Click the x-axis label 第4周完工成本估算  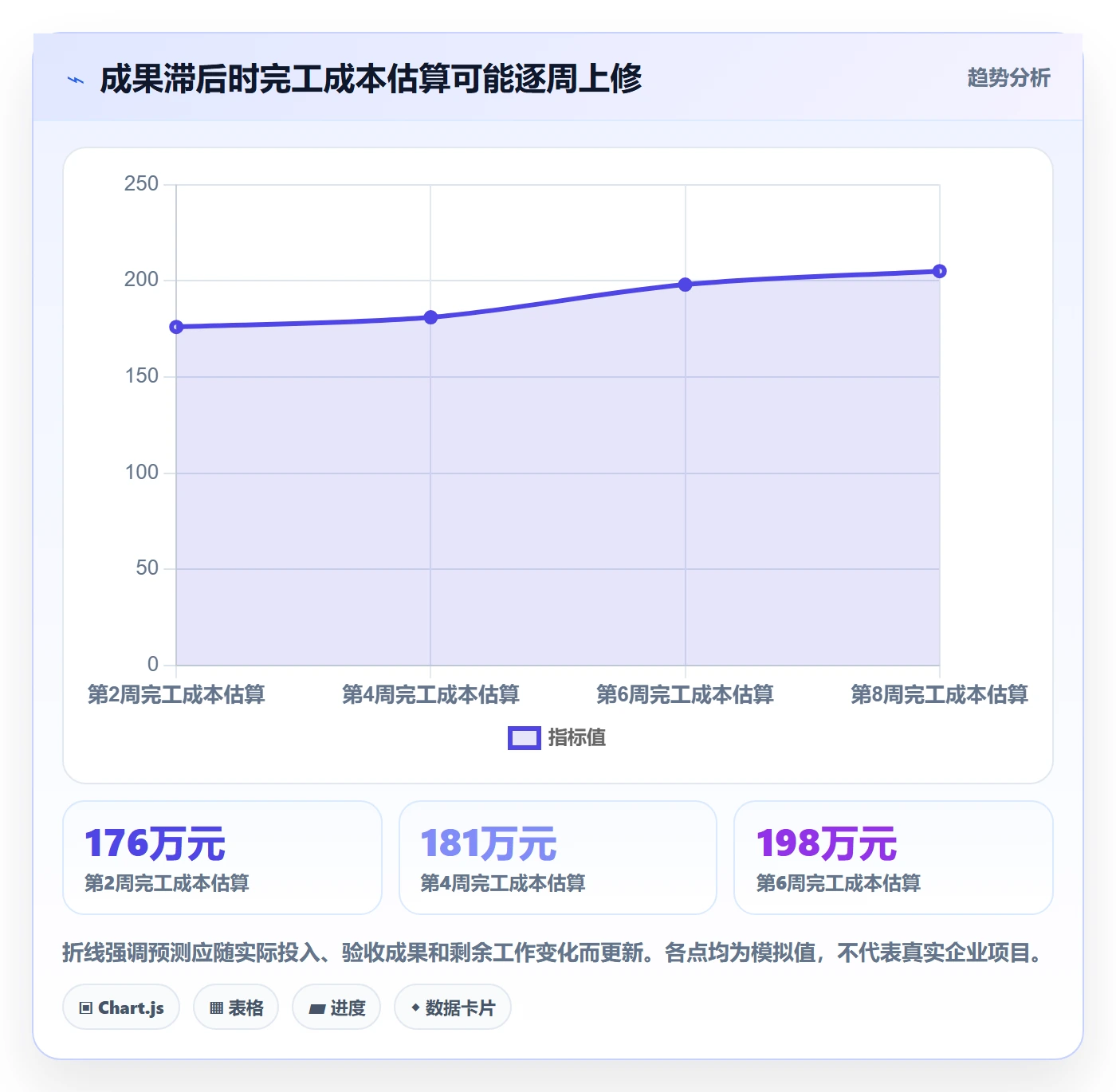coord(430,695)
